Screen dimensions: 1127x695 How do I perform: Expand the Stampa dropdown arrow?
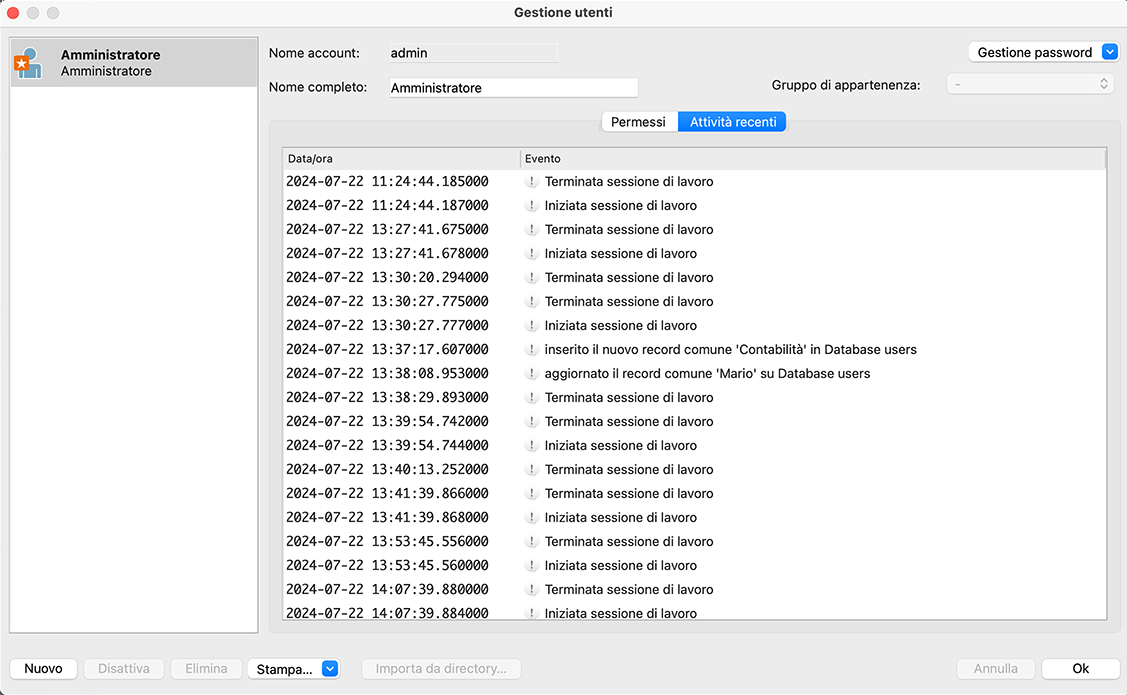(x=330, y=669)
